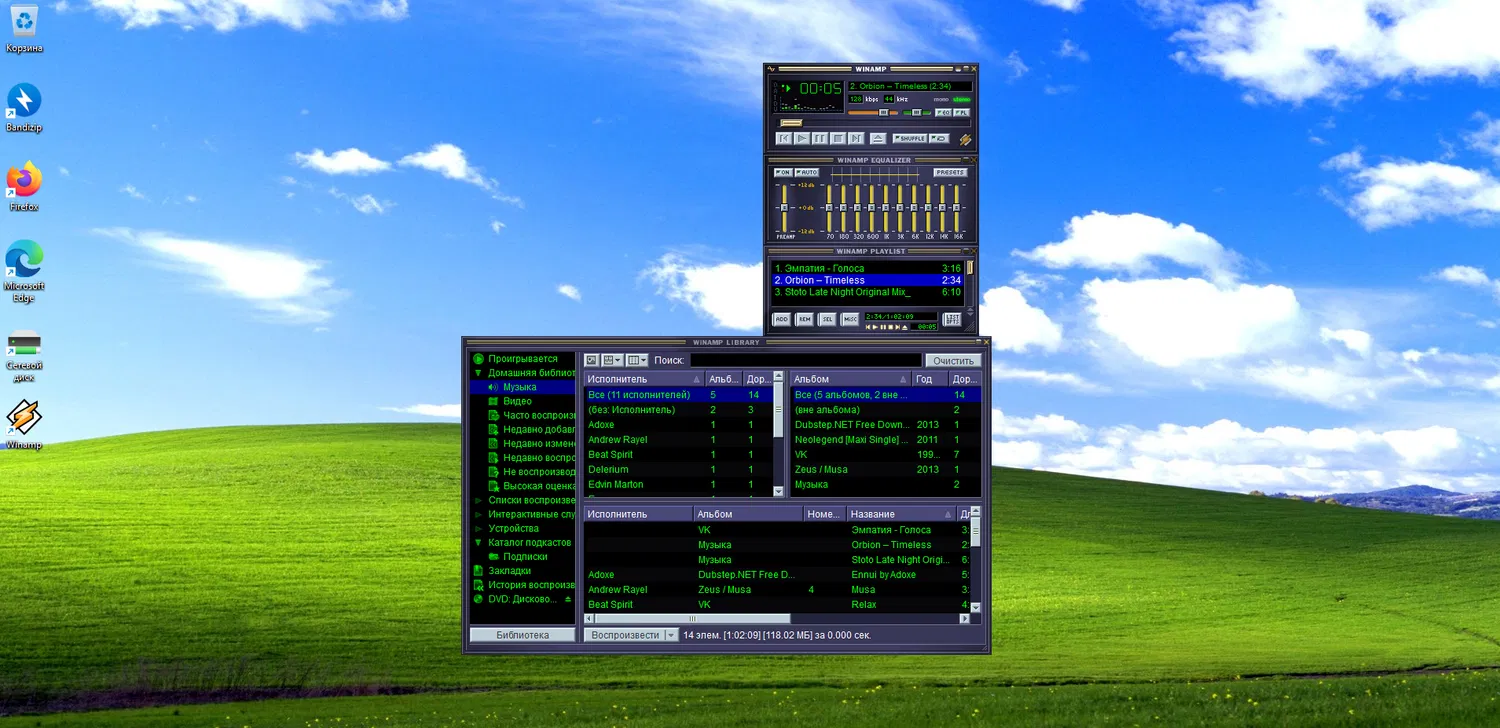This screenshot has height=728, width=1500.
Task: Click the 'Воспроизвести' button in the library
Action: [625, 635]
